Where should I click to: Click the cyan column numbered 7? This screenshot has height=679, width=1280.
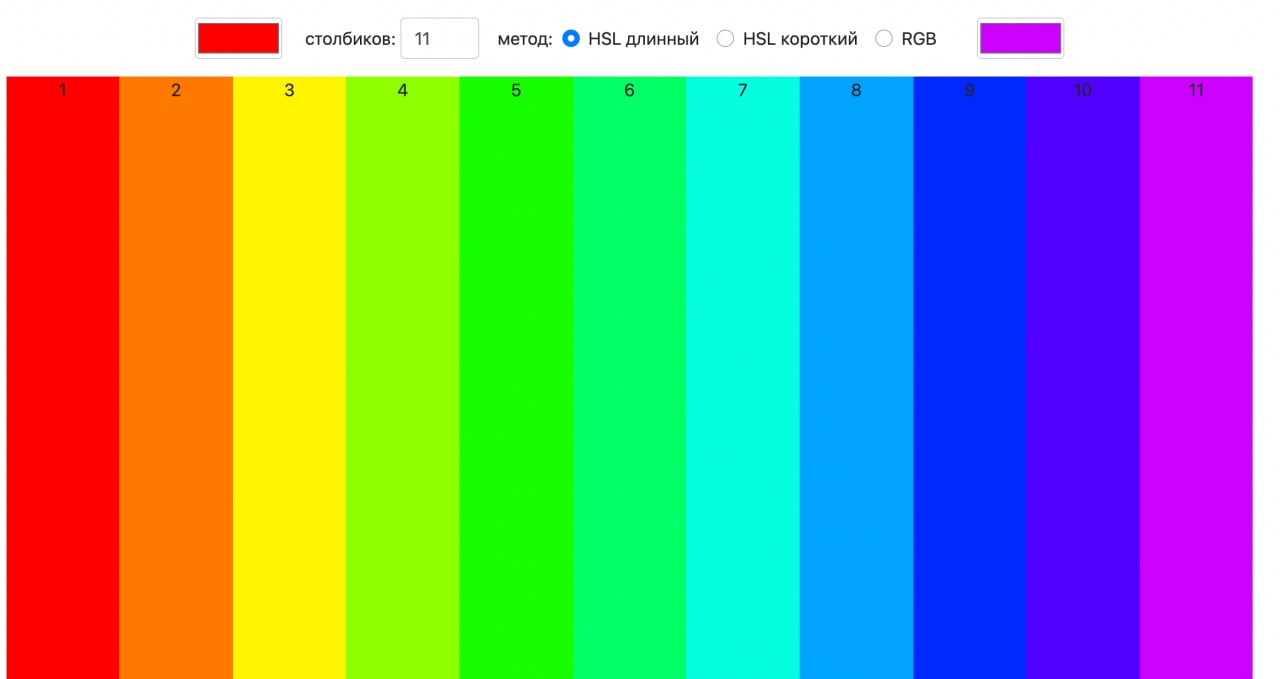(743, 378)
